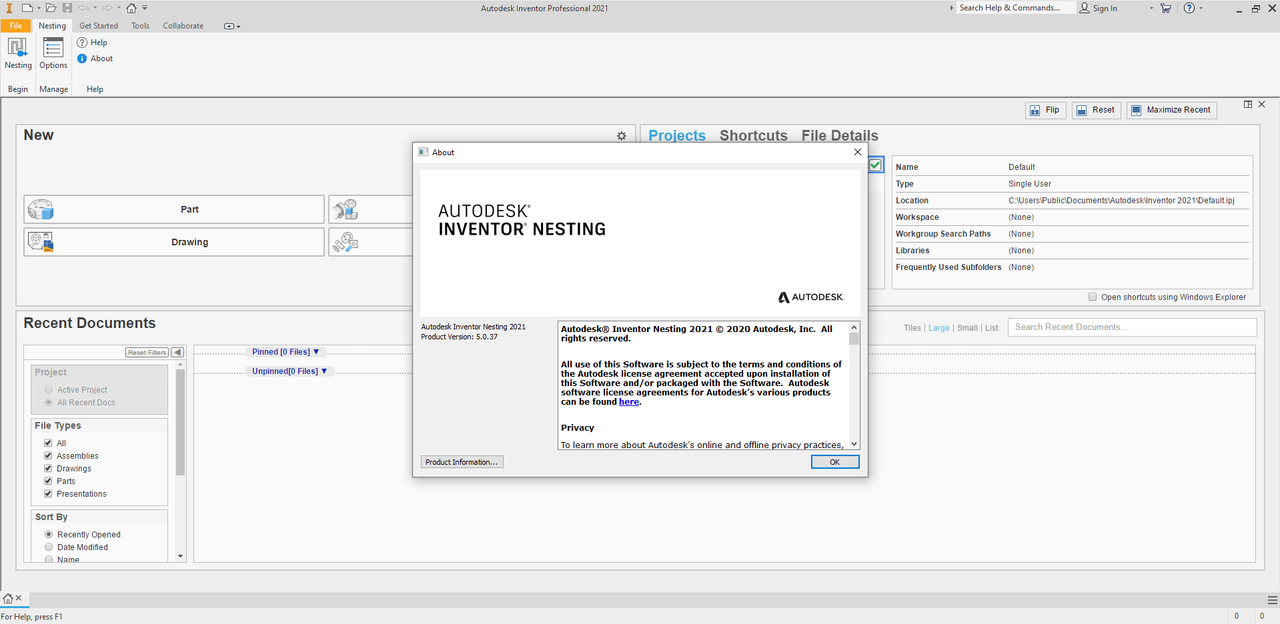Select the Recently Opened sort option
Image resolution: width=1280 pixels, height=624 pixels.
pos(48,535)
